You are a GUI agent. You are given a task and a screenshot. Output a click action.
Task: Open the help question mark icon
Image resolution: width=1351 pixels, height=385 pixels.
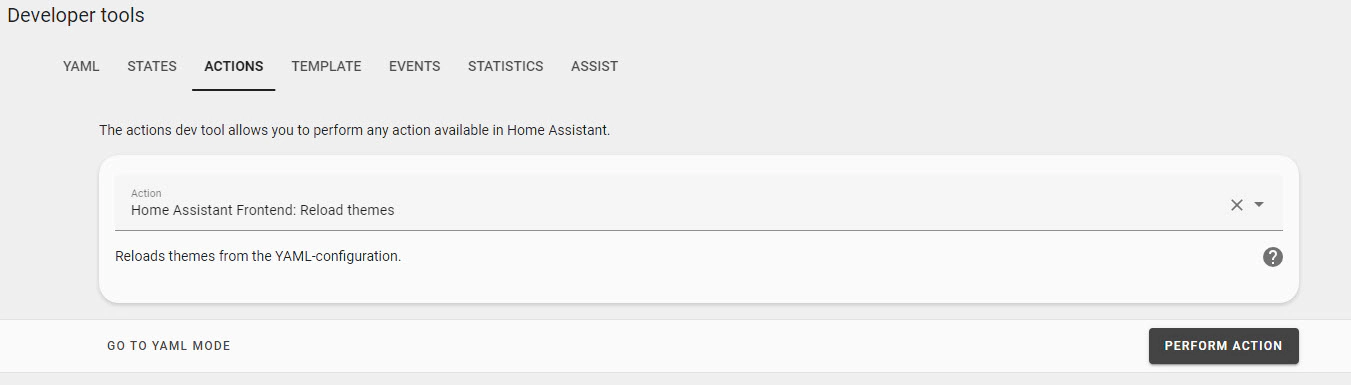click(1272, 257)
